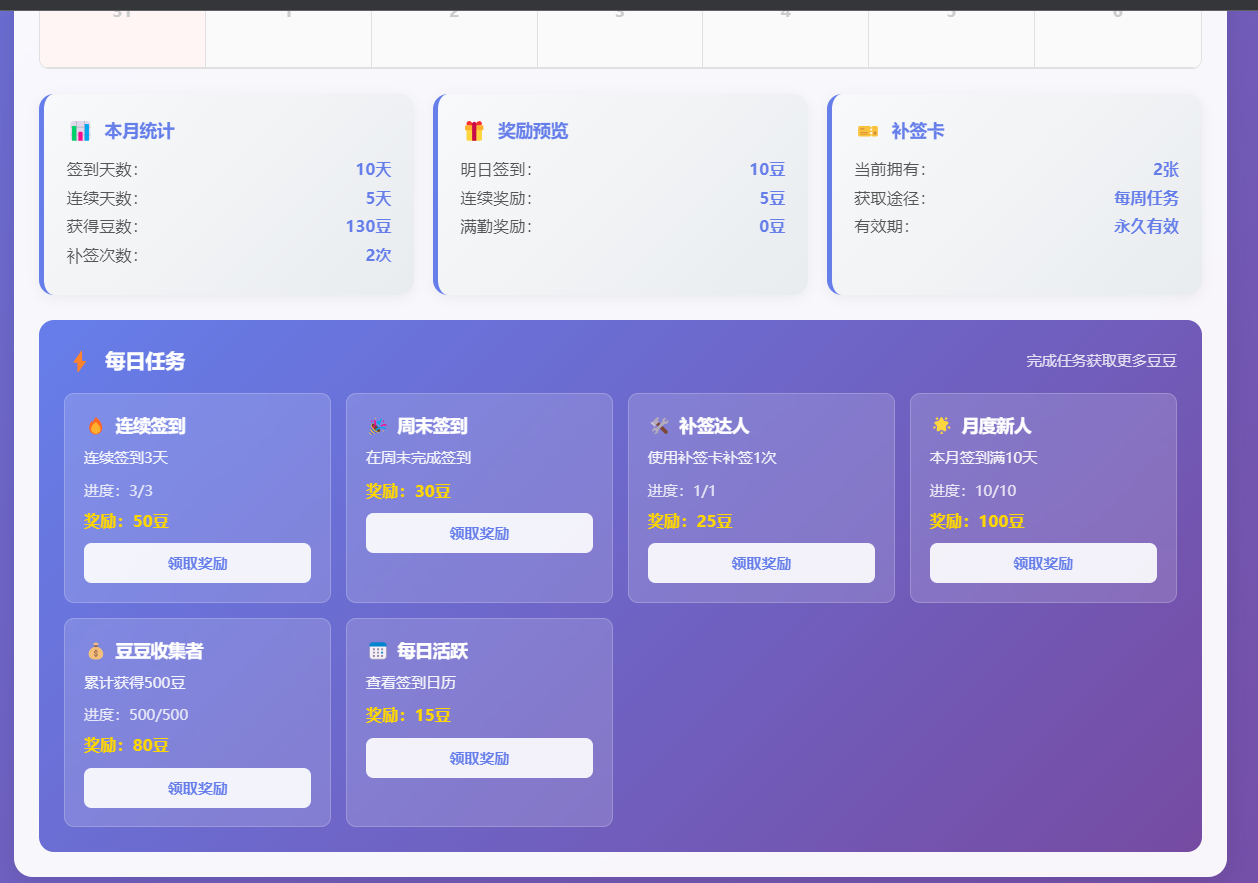The image size is (1258, 883).
Task: Click the highlighted calendar cell for day 31
Action: point(122,38)
